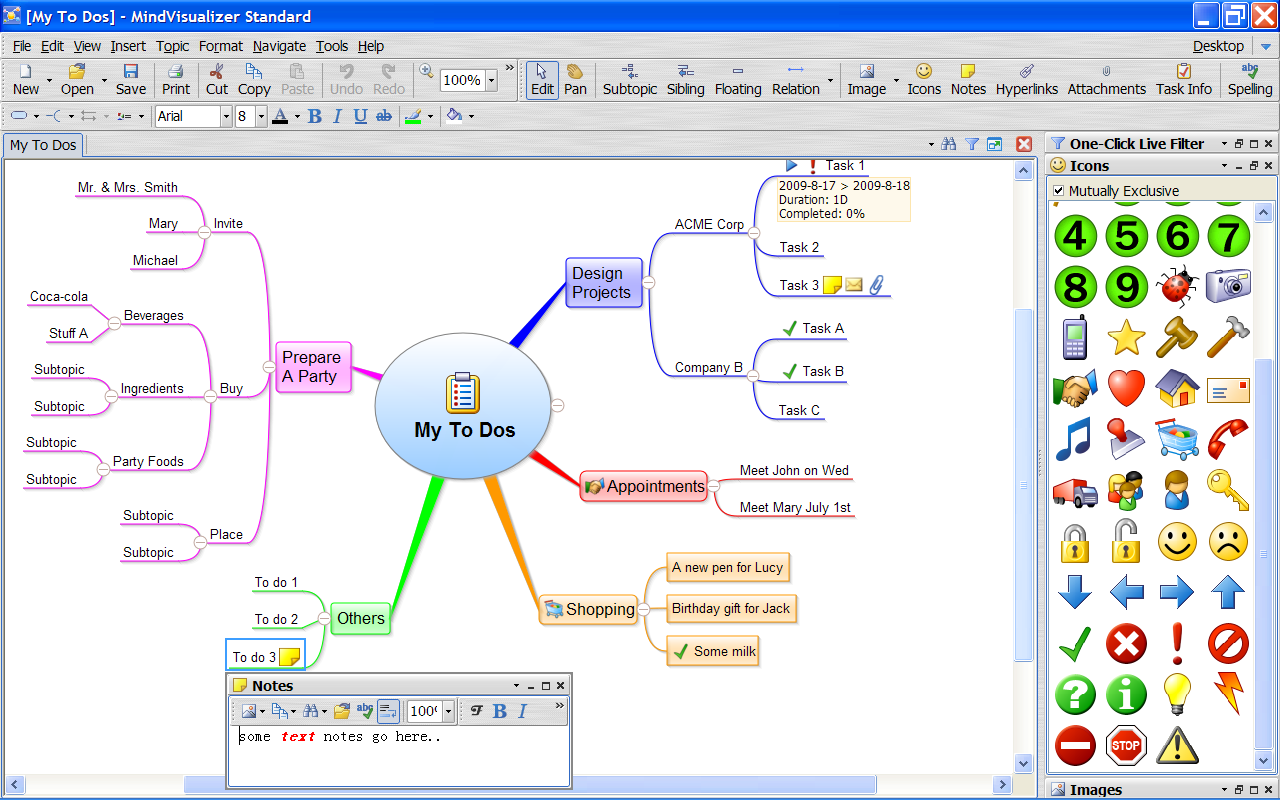This screenshot has width=1280, height=800.
Task: Toggle bold formatting in the format toolbar
Action: click(x=315, y=117)
